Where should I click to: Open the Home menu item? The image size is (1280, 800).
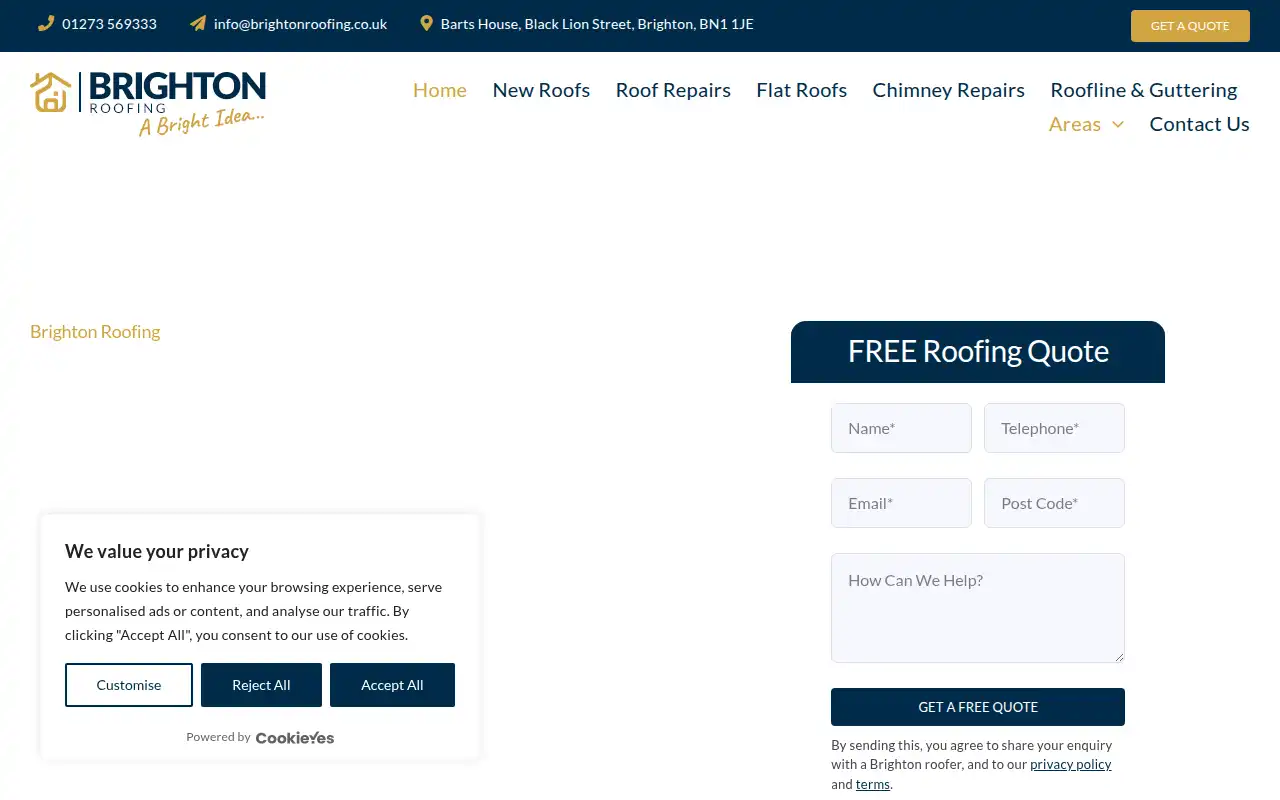[x=440, y=90]
